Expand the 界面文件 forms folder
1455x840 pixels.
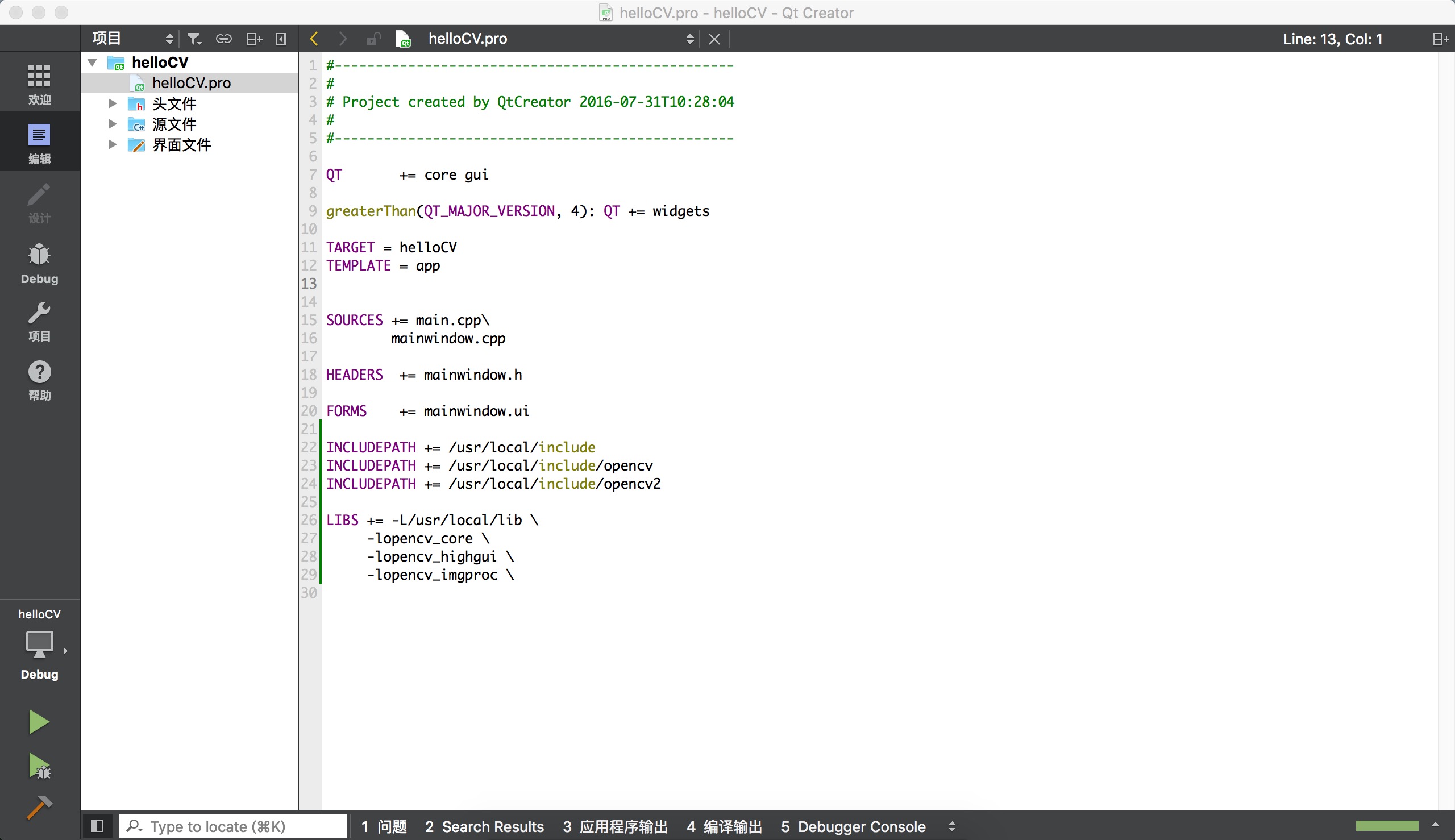pos(113,144)
